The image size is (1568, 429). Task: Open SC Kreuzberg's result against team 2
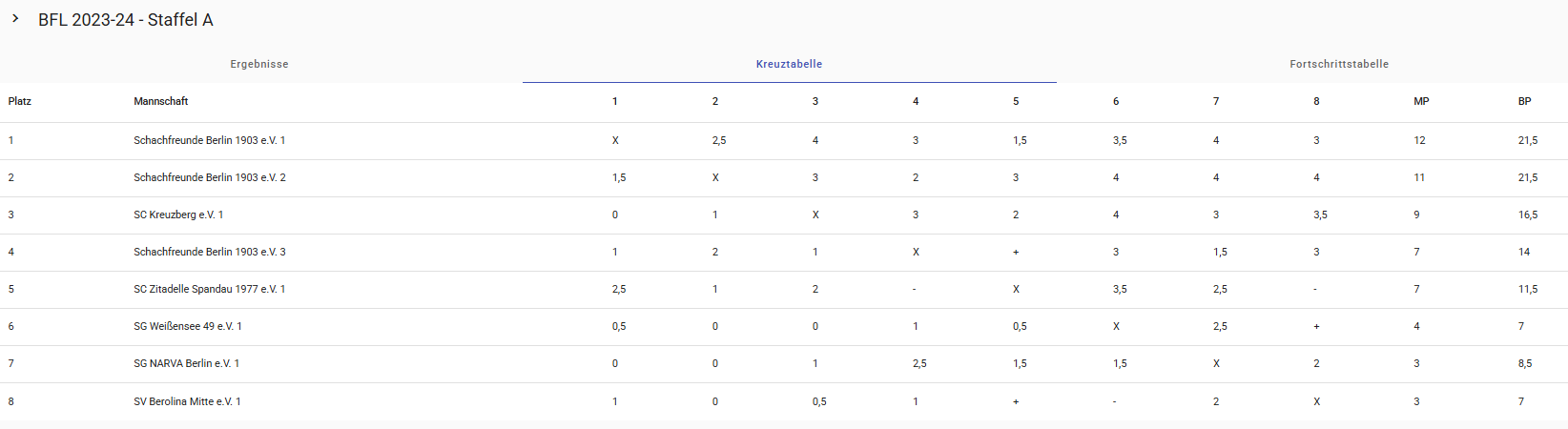(x=715, y=214)
